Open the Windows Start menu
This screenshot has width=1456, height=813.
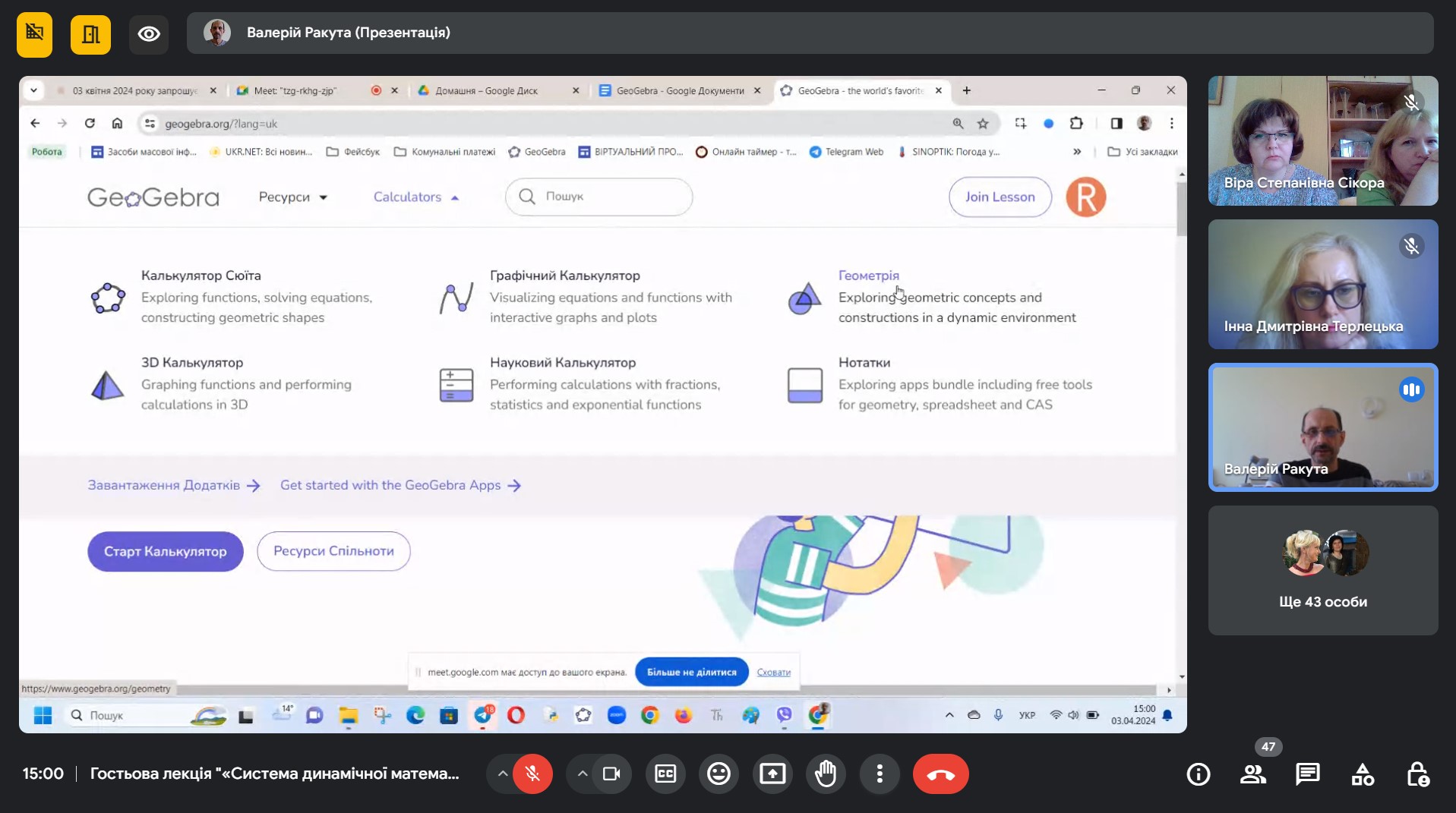click(x=43, y=715)
